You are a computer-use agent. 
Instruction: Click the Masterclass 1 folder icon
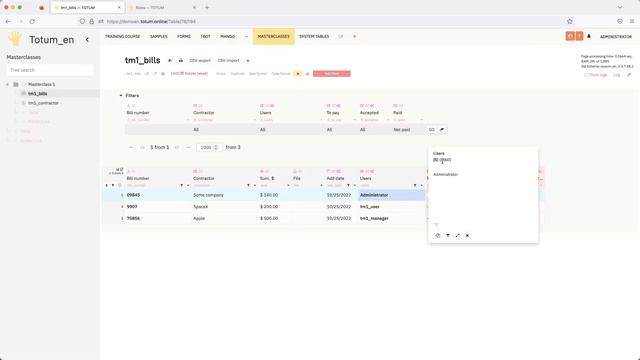tap(16, 84)
